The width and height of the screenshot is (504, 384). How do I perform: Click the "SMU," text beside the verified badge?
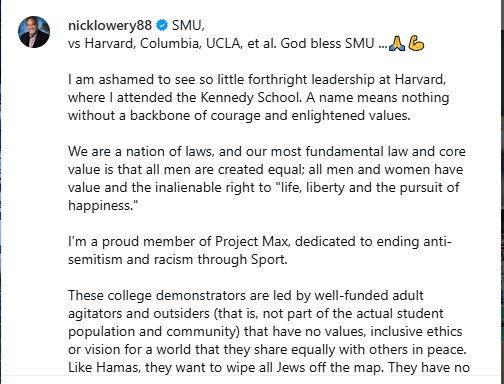pyautogui.click(x=188, y=25)
